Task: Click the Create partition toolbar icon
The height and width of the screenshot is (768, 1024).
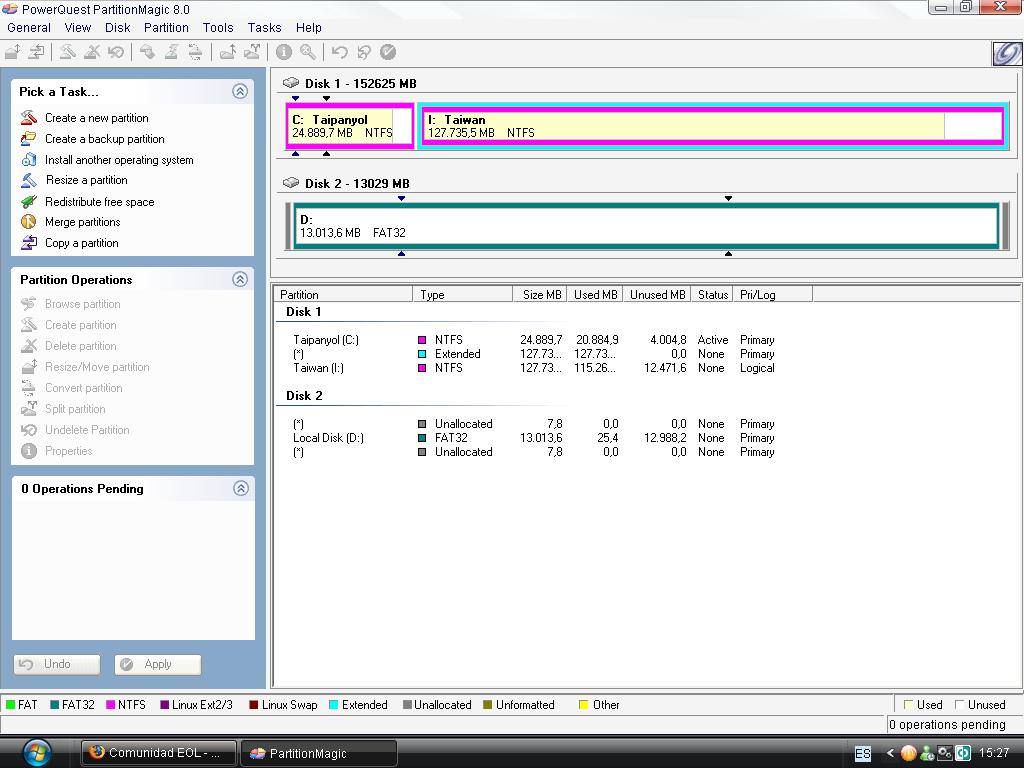Action: (67, 52)
